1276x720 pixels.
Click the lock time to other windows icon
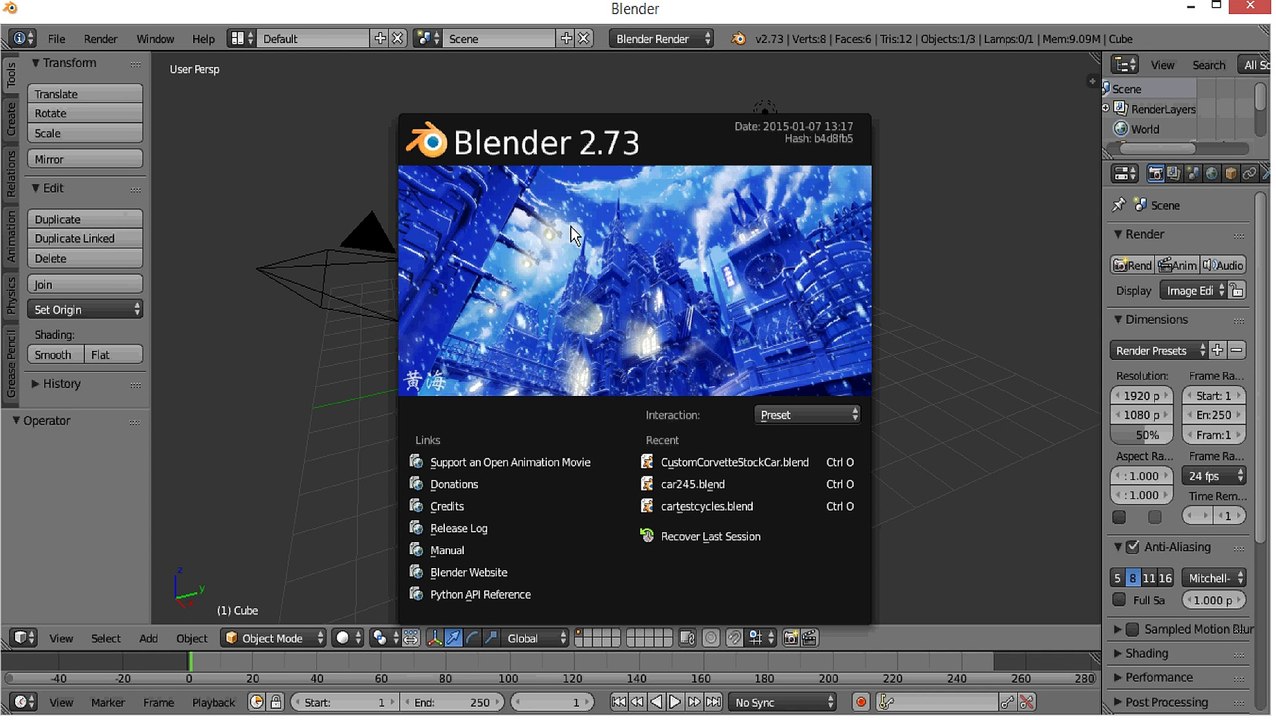point(276,702)
